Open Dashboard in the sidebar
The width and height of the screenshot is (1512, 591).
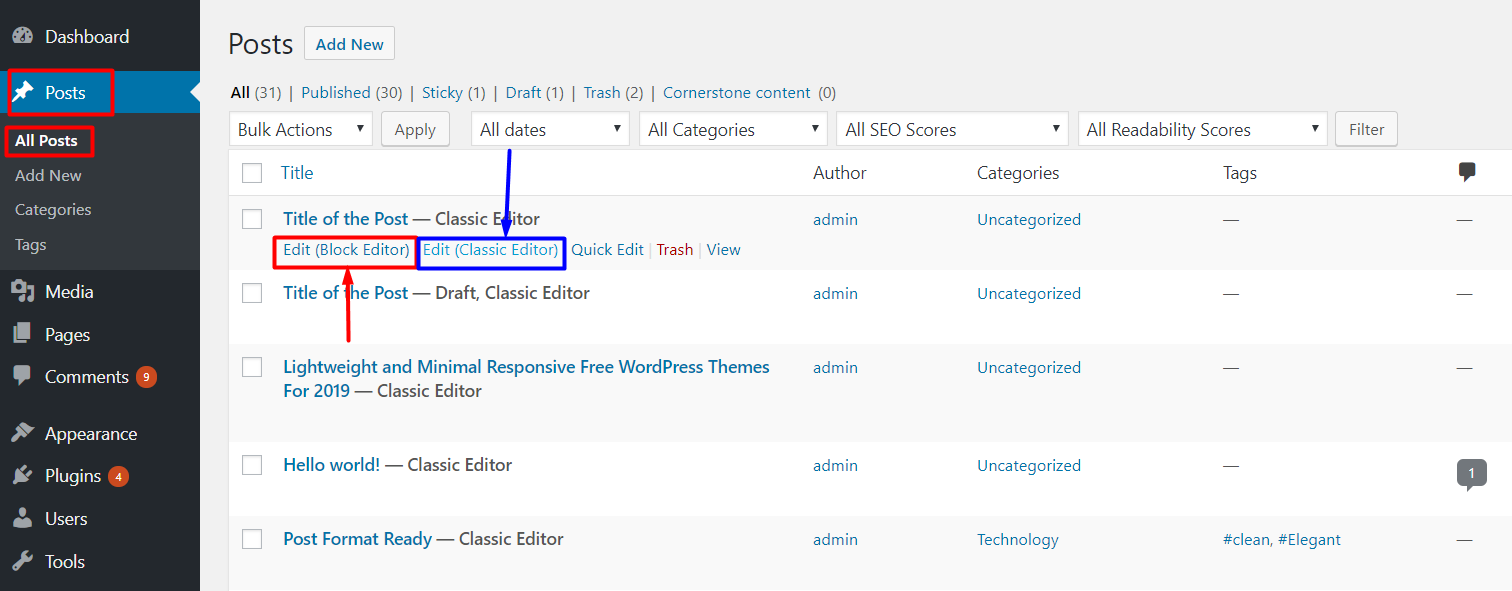click(x=87, y=36)
